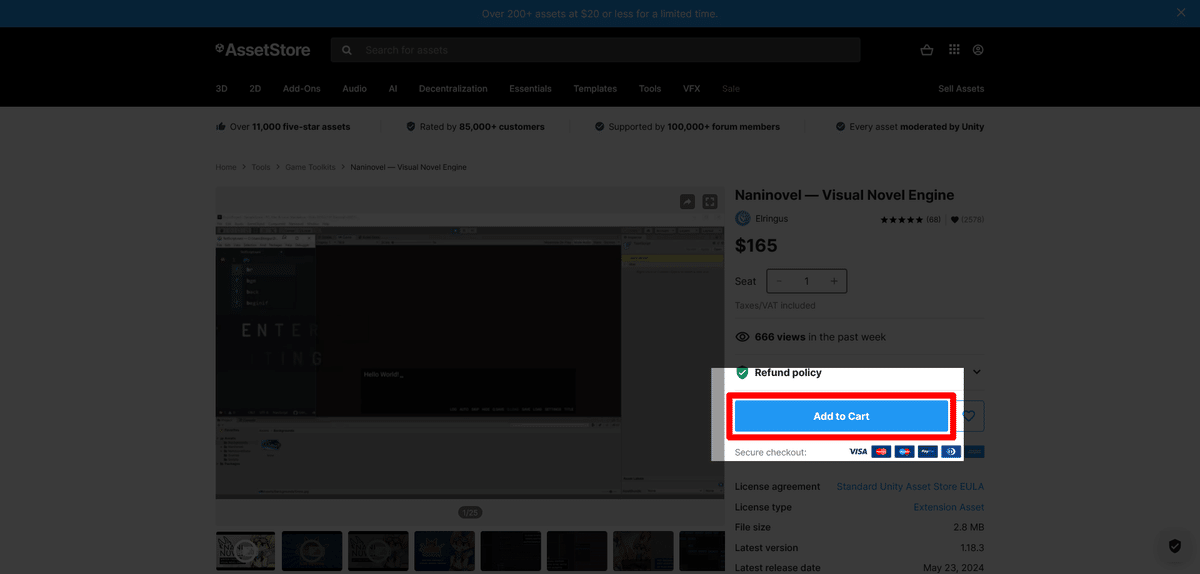Click the search magnifier icon

[347, 50]
